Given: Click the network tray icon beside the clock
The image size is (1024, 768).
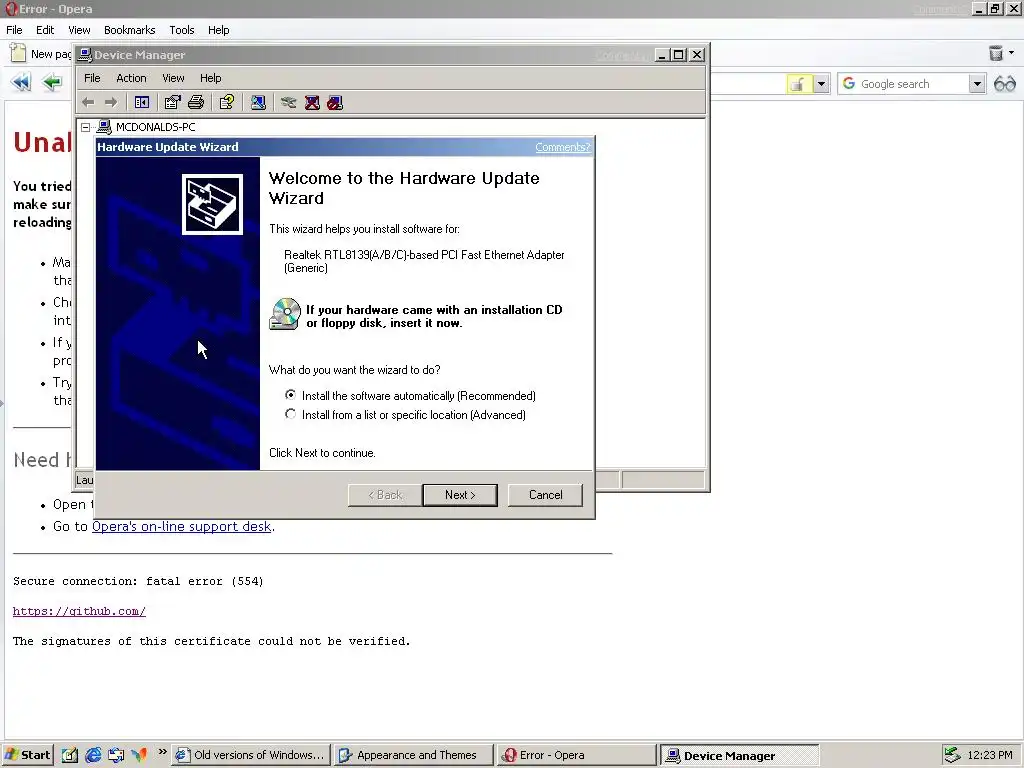Looking at the screenshot, I should pos(952,755).
